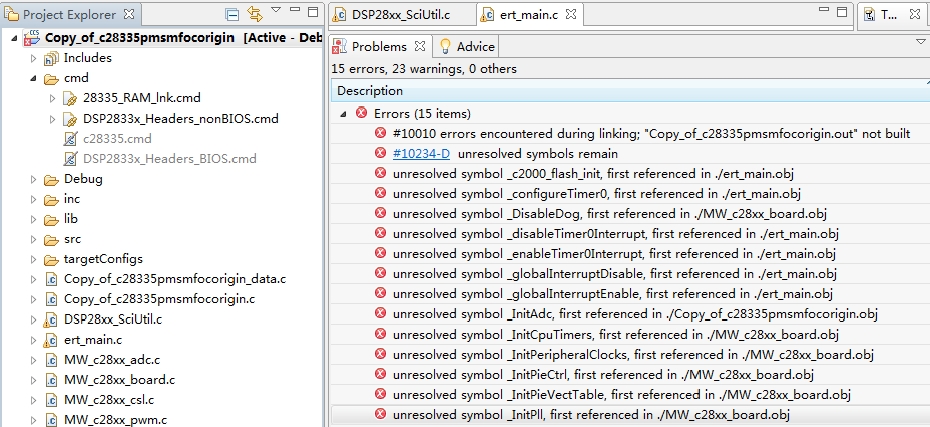Click the Description column header
This screenshot has height=427, width=930.
[x=370, y=91]
